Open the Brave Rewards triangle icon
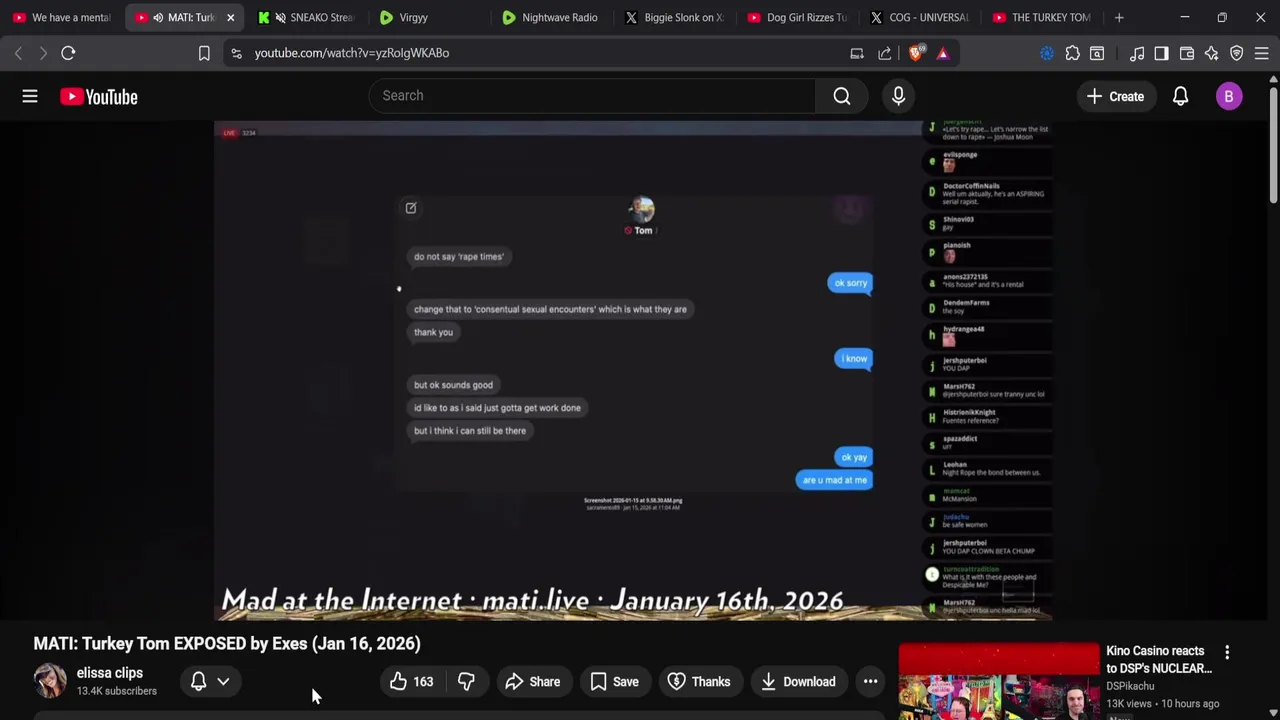The width and height of the screenshot is (1280, 720). pos(942,53)
